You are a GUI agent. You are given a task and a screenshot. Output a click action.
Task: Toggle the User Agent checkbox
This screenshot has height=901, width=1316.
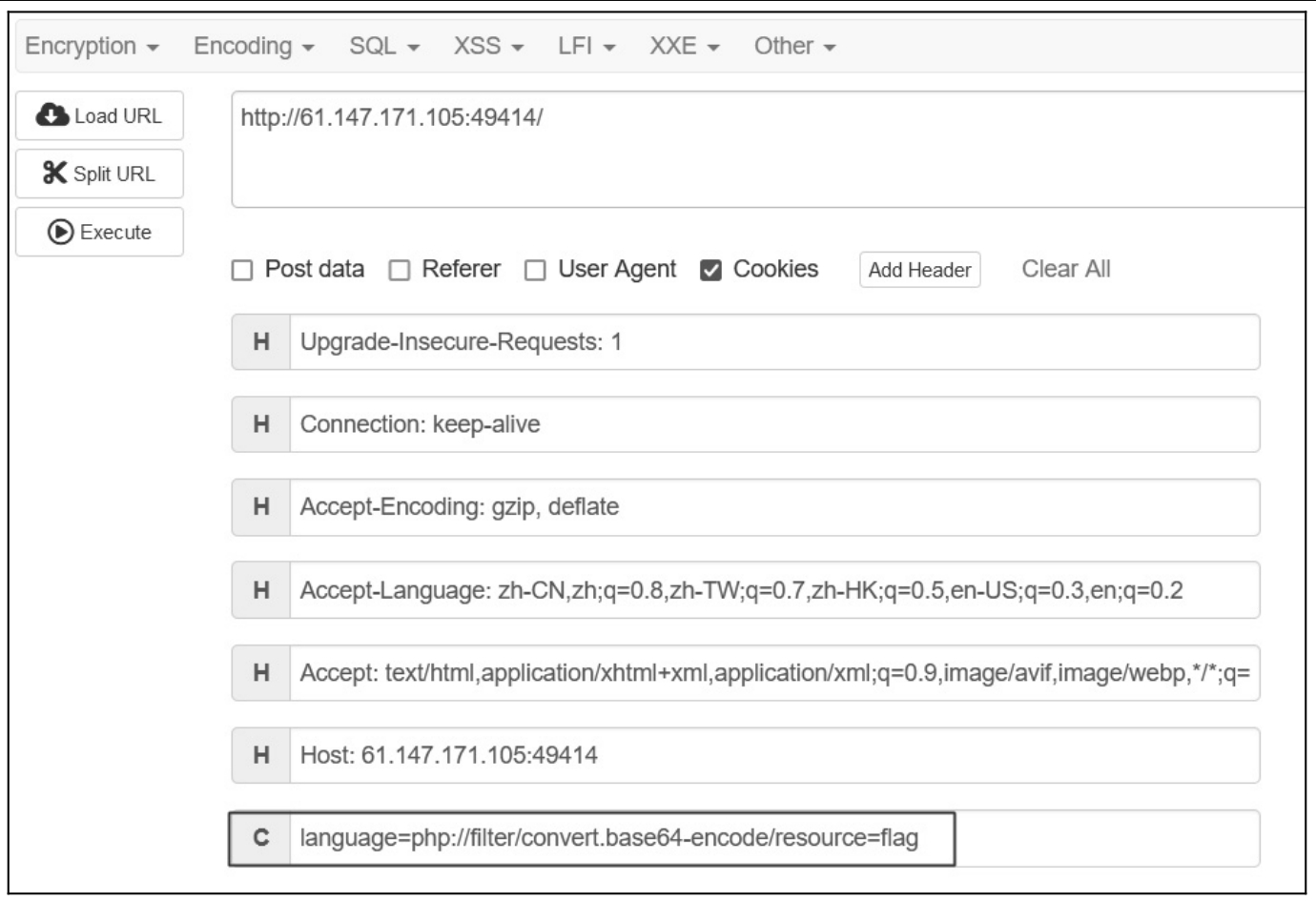point(536,271)
